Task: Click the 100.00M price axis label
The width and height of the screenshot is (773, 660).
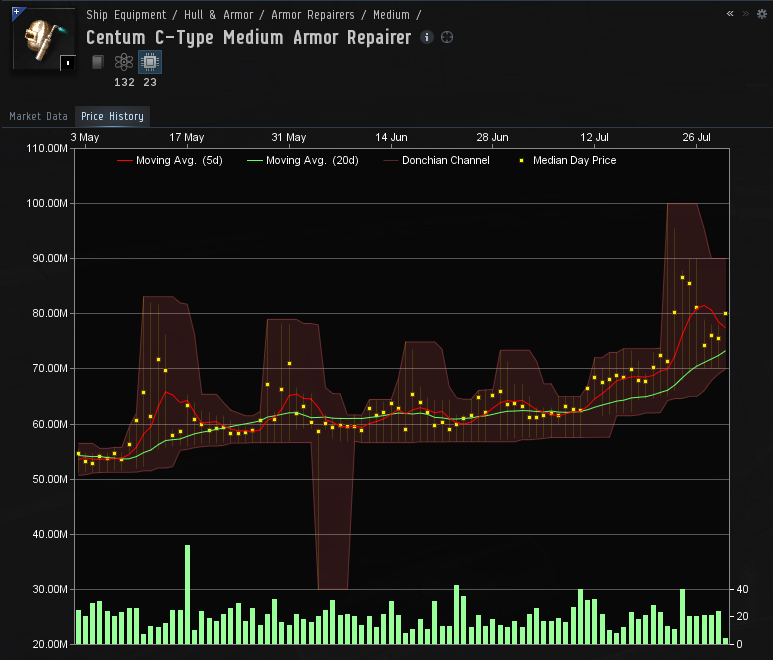Action: pyautogui.click(x=47, y=204)
